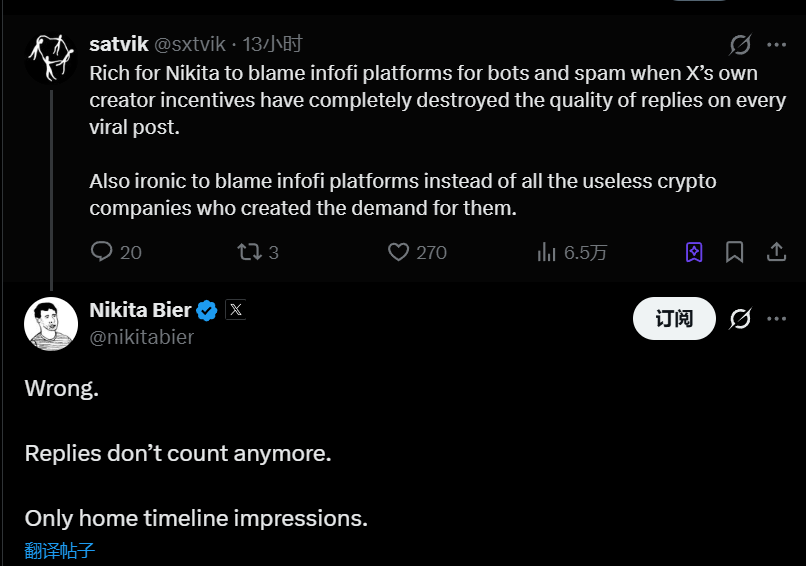Open the @sxtvik handle link
806x566 pixels.
pyautogui.click(x=190, y=44)
